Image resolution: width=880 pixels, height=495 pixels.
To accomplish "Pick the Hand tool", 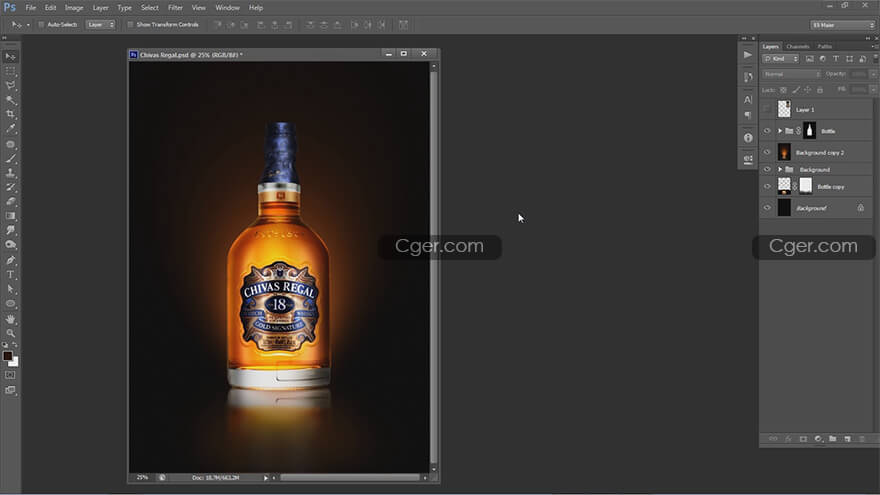I will coord(10,319).
